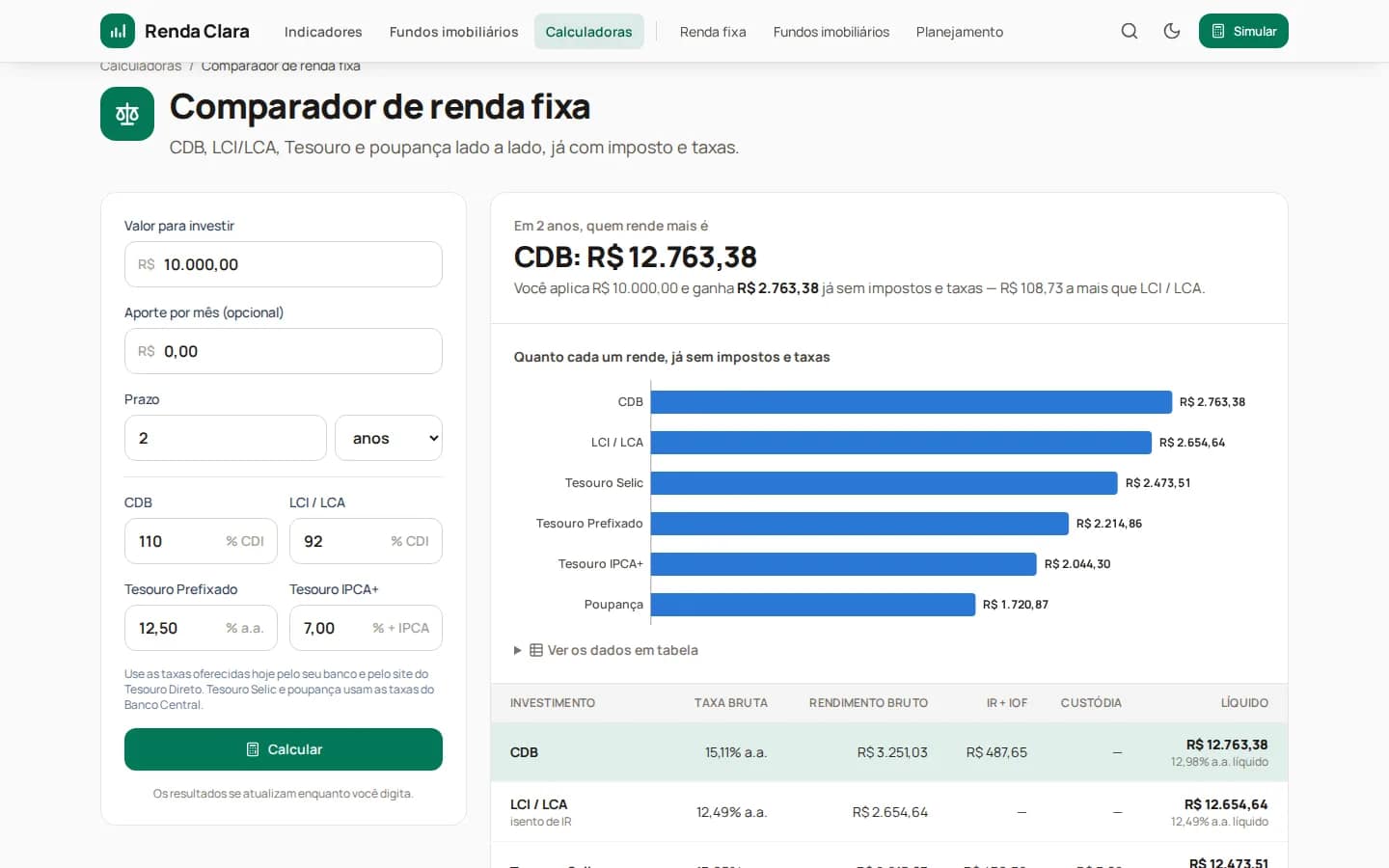This screenshot has width=1389, height=868.
Task: Click the INVESTIMENTO column header
Action: (553, 703)
